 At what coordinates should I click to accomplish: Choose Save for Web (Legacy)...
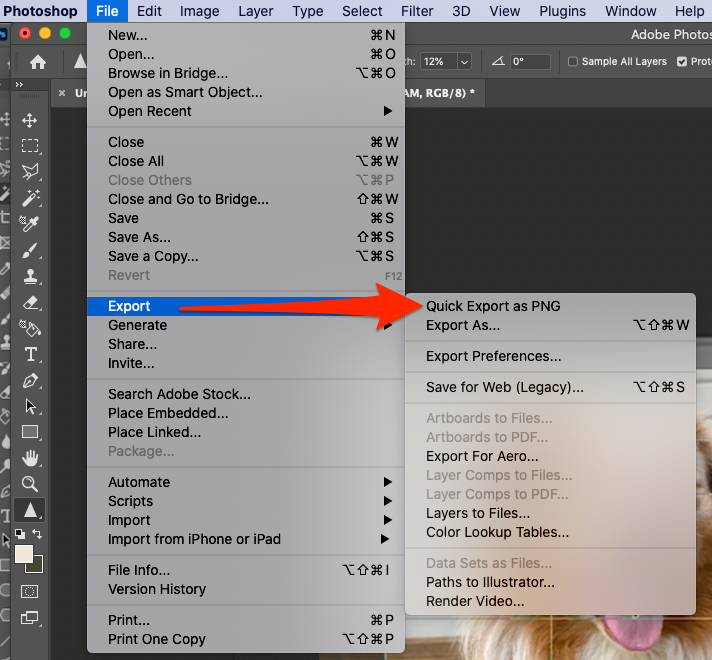coord(550,387)
